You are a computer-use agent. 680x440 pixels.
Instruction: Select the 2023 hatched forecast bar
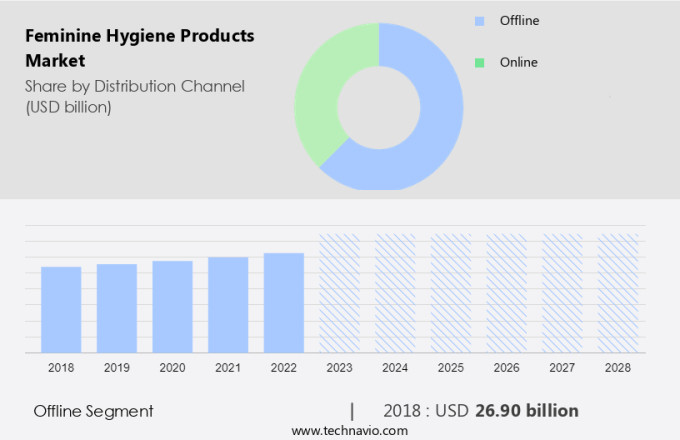point(339,293)
